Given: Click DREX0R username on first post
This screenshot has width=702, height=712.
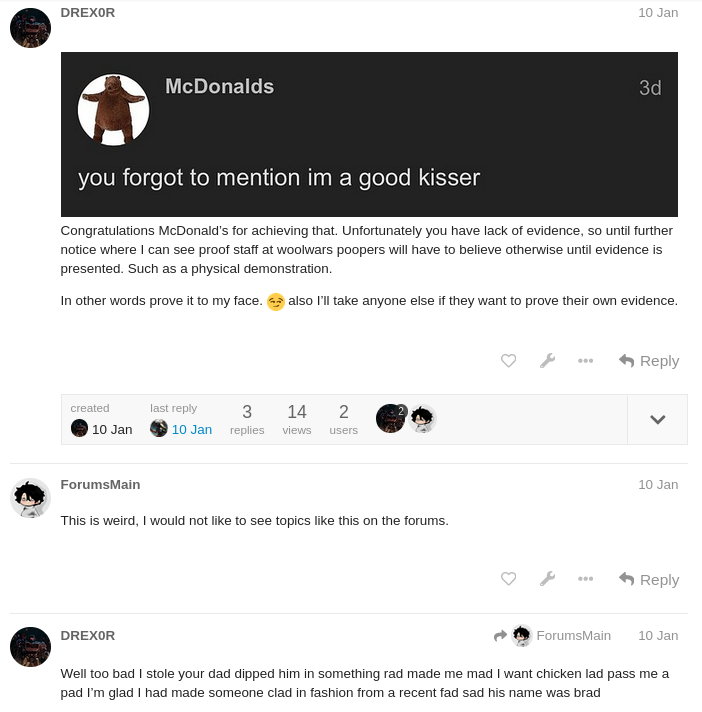Looking at the screenshot, I should click(x=88, y=12).
